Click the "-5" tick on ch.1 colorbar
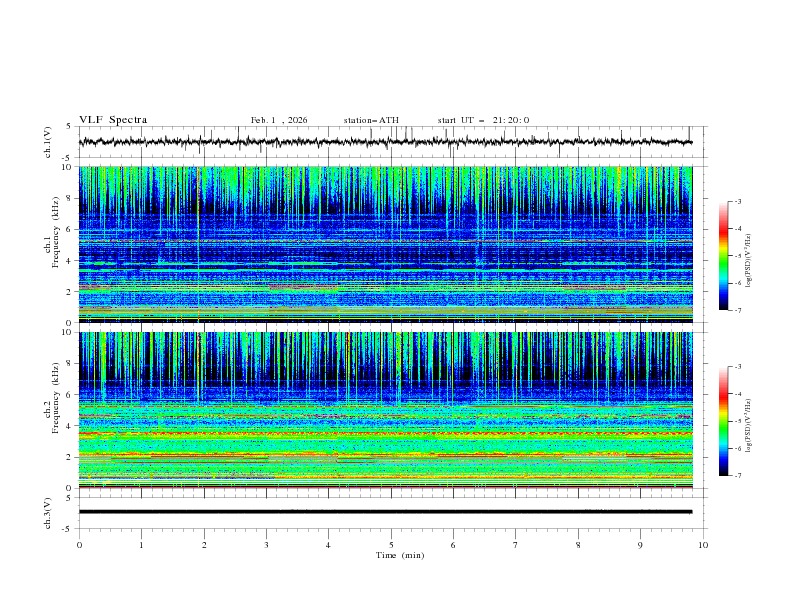This screenshot has height=612, width=792. tap(738, 256)
